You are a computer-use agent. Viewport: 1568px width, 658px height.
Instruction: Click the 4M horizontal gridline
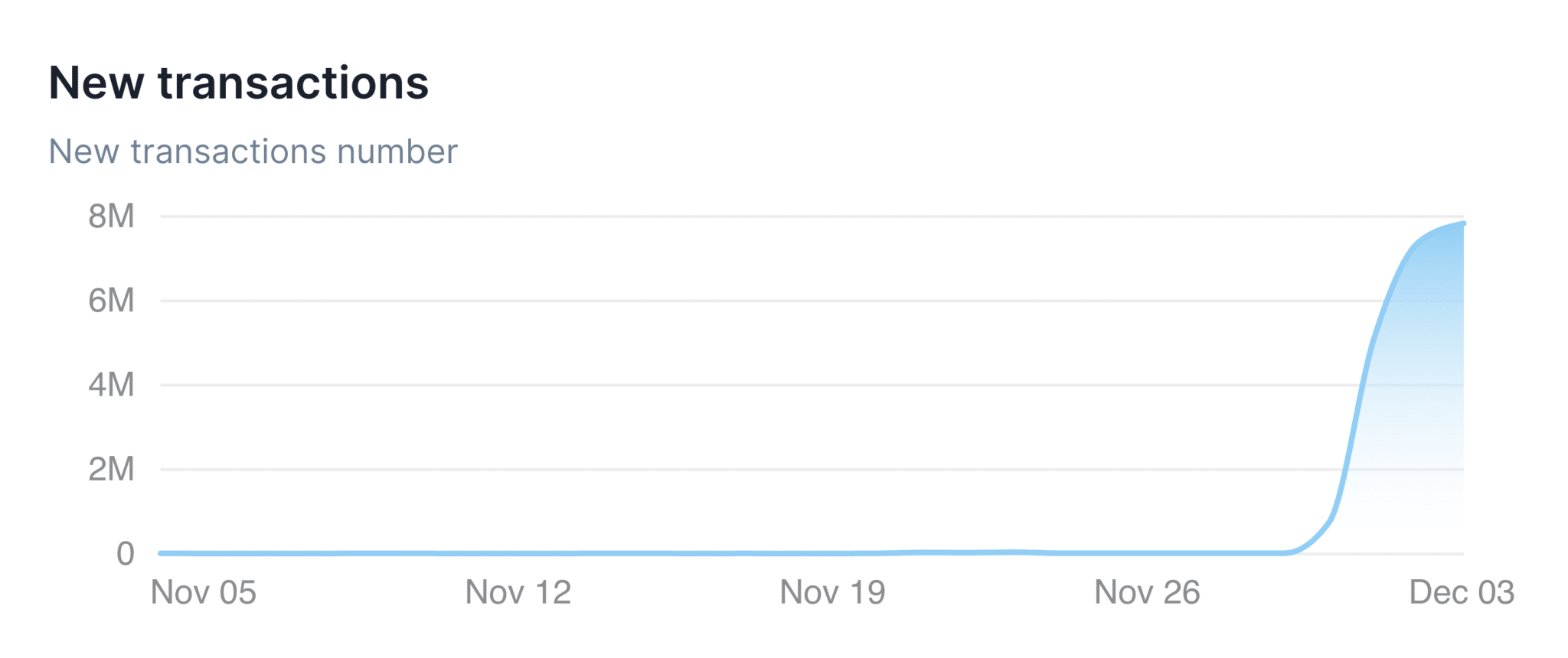tap(766, 385)
